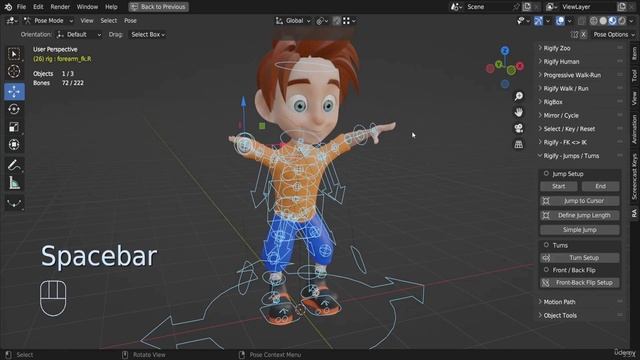Activate the Transform tool
640x360 pixels.
pyautogui.click(x=14, y=144)
